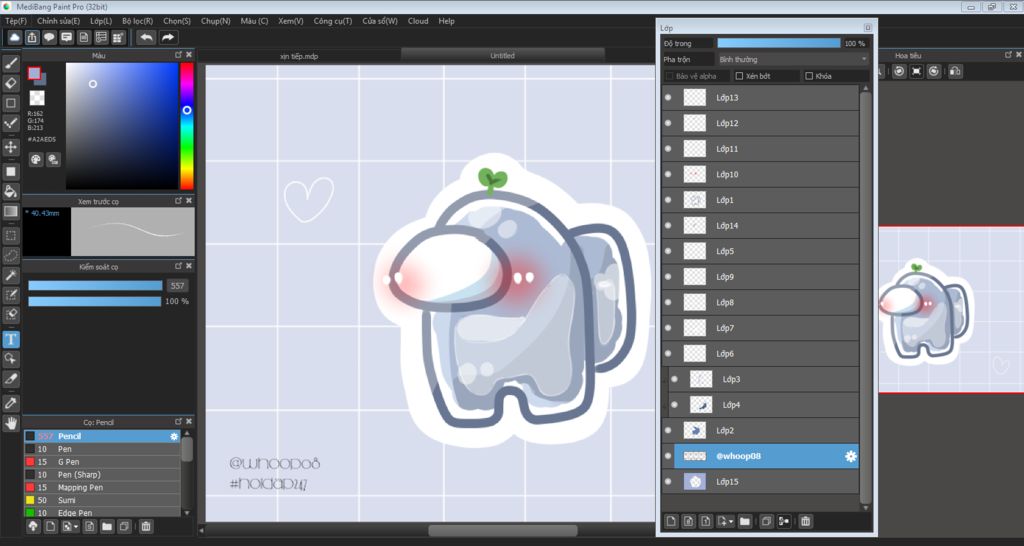Hide layer Lớp13
The height and width of the screenshot is (546, 1024).
coord(668,97)
